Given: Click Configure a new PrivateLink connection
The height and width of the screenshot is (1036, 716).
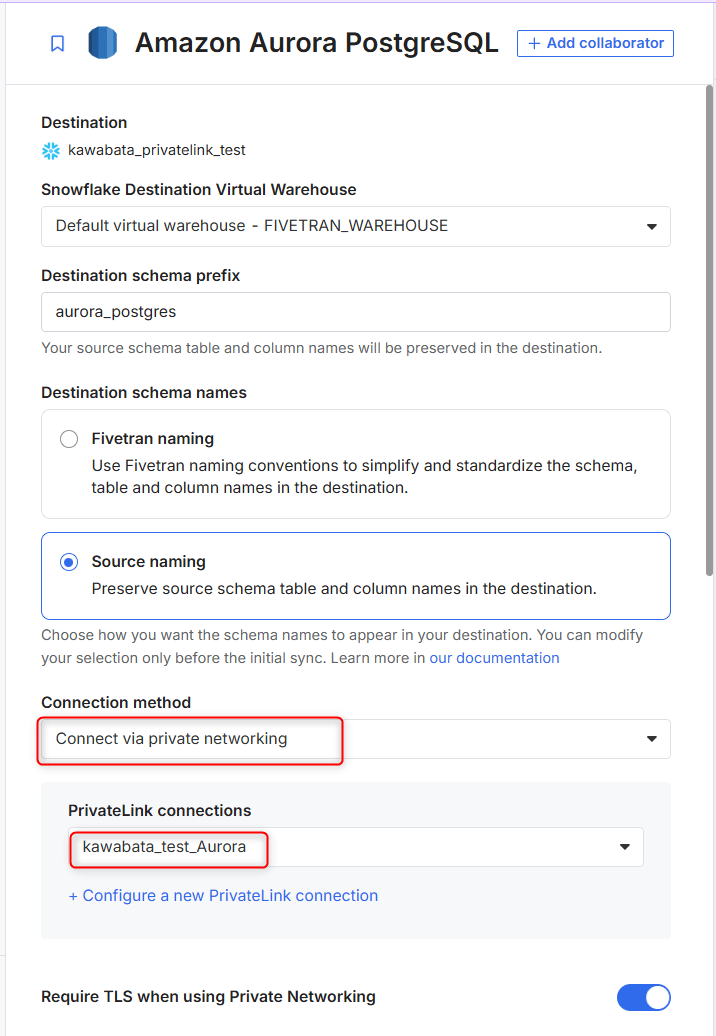Looking at the screenshot, I should (x=223, y=896).
